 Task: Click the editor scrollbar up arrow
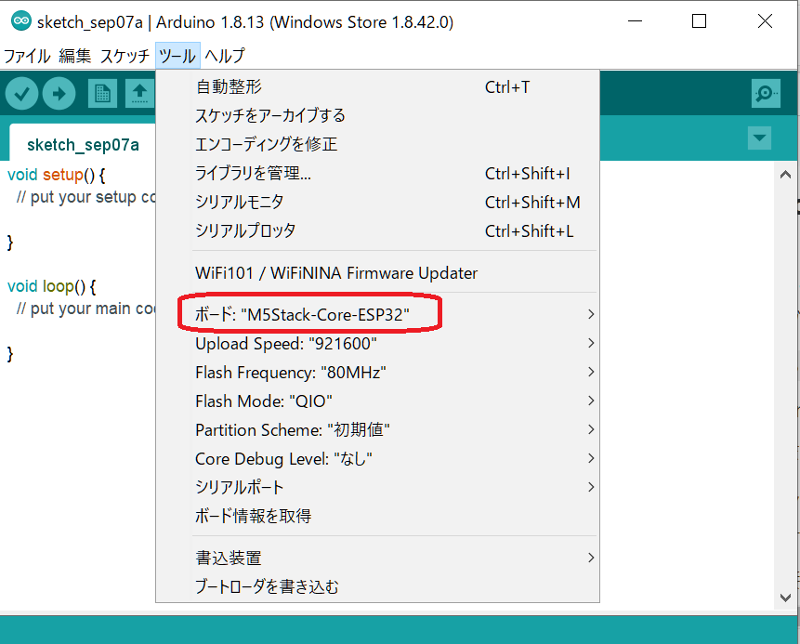(785, 175)
